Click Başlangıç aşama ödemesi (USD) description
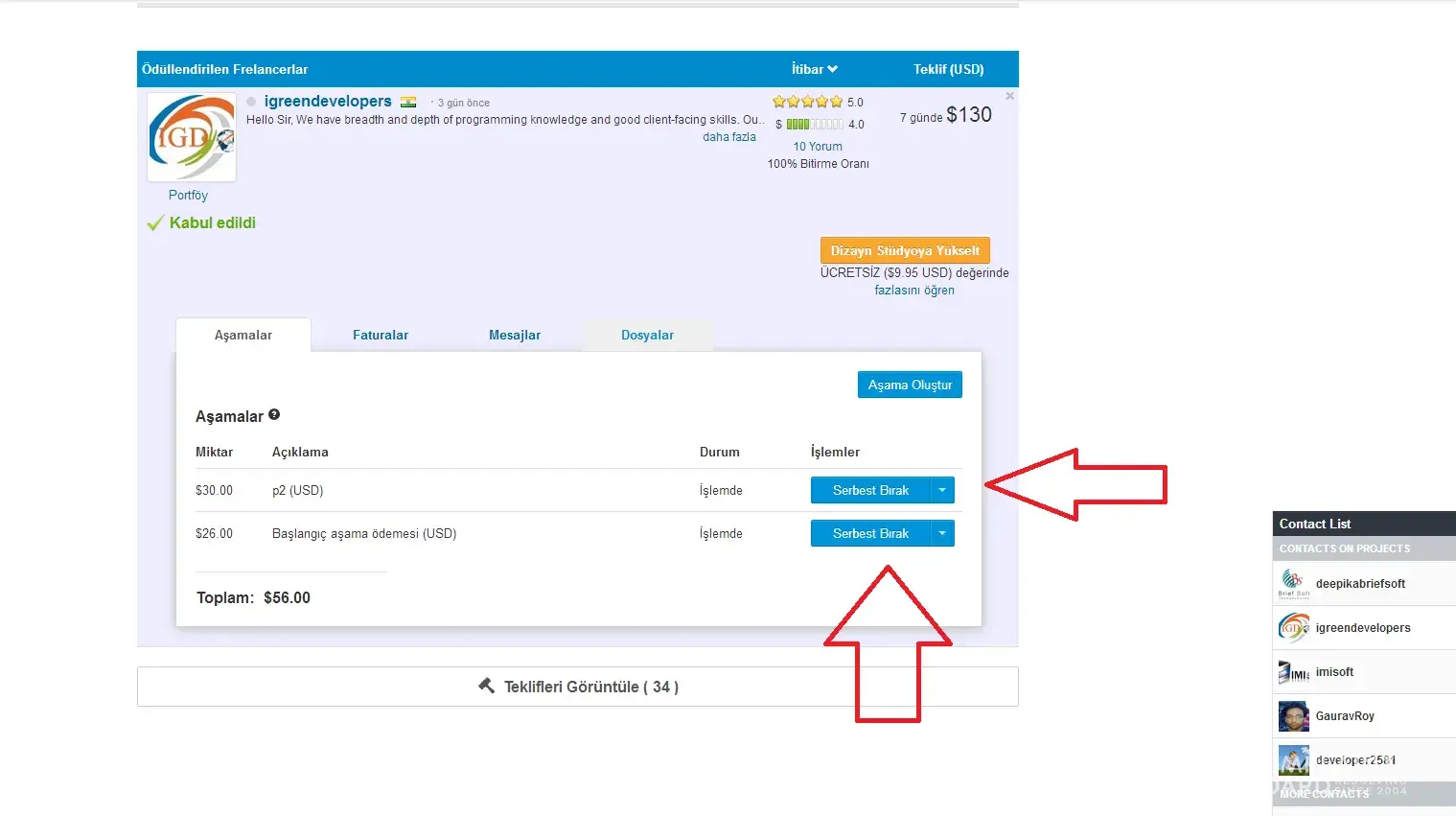The width and height of the screenshot is (1456, 816). [x=364, y=533]
